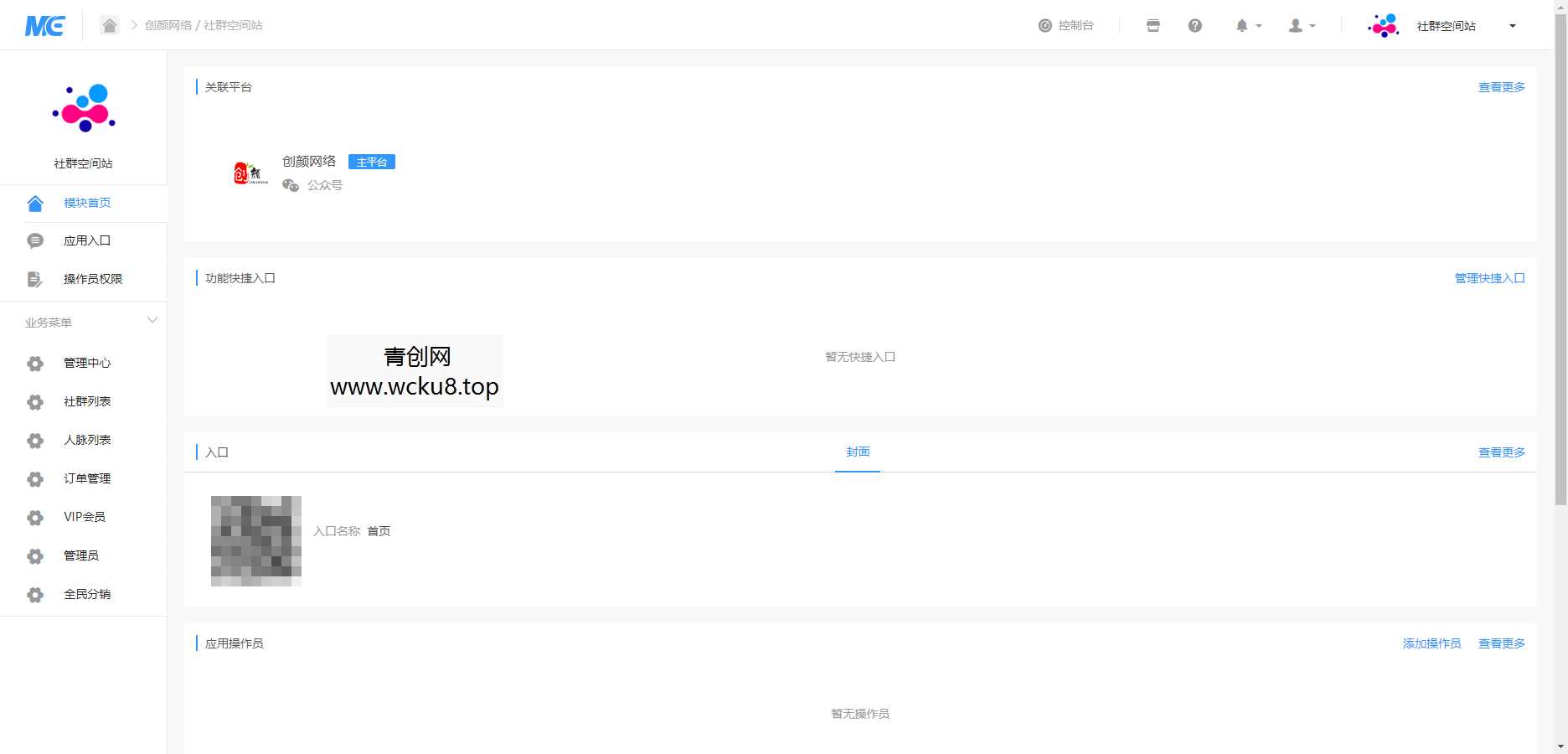
Task: Open the store icon in top bar
Action: click(1153, 26)
